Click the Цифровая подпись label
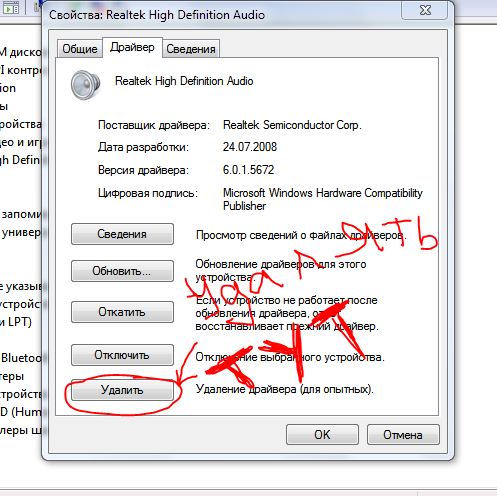497x496 pixels. (148, 193)
